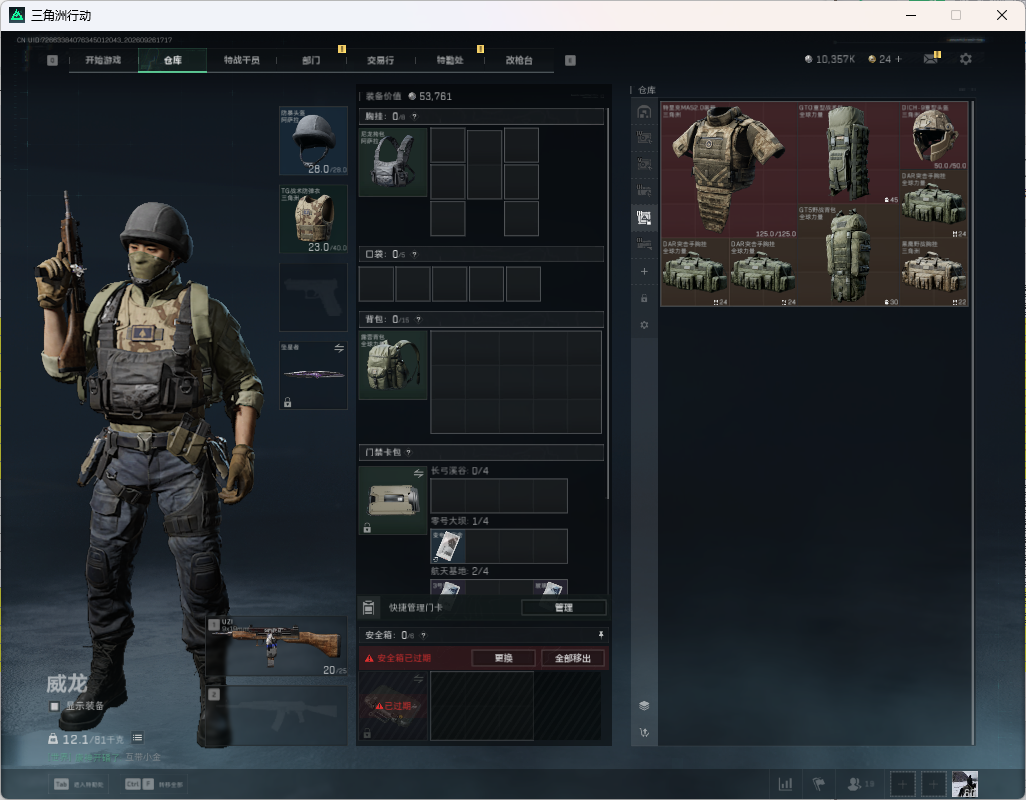Select the fourth warehouse container icon
The image size is (1026, 800).
644,191
